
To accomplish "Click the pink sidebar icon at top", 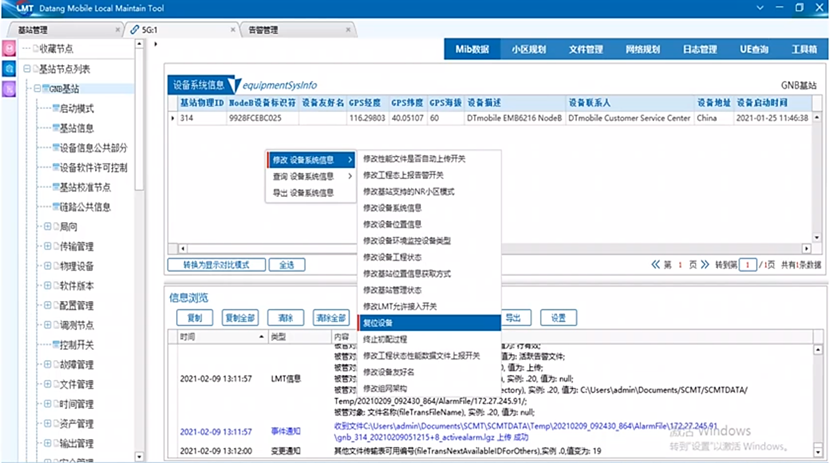I will pos(9,49).
